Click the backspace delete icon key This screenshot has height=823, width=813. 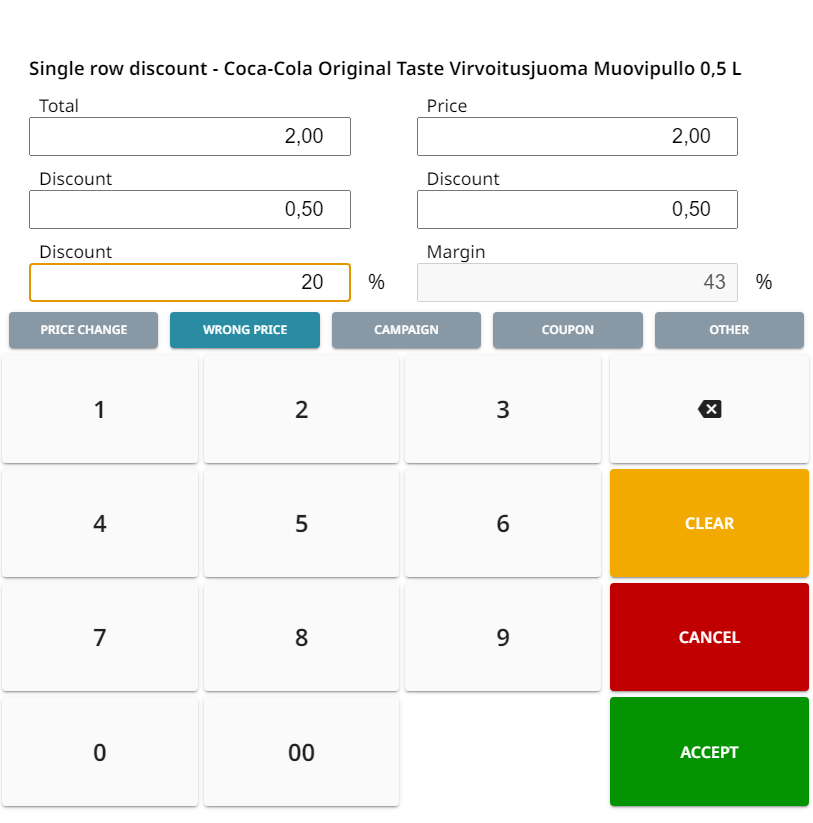709,409
